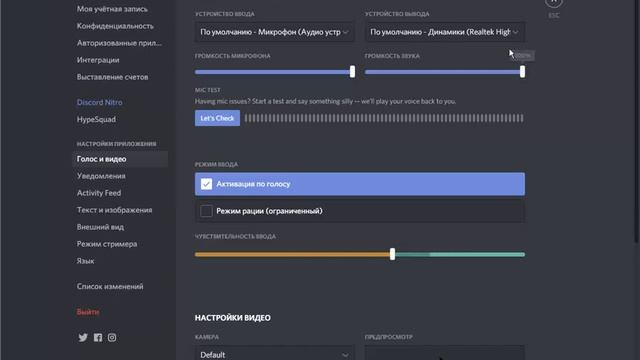
Task: Close settings with the ESC button
Action: click(553, 3)
